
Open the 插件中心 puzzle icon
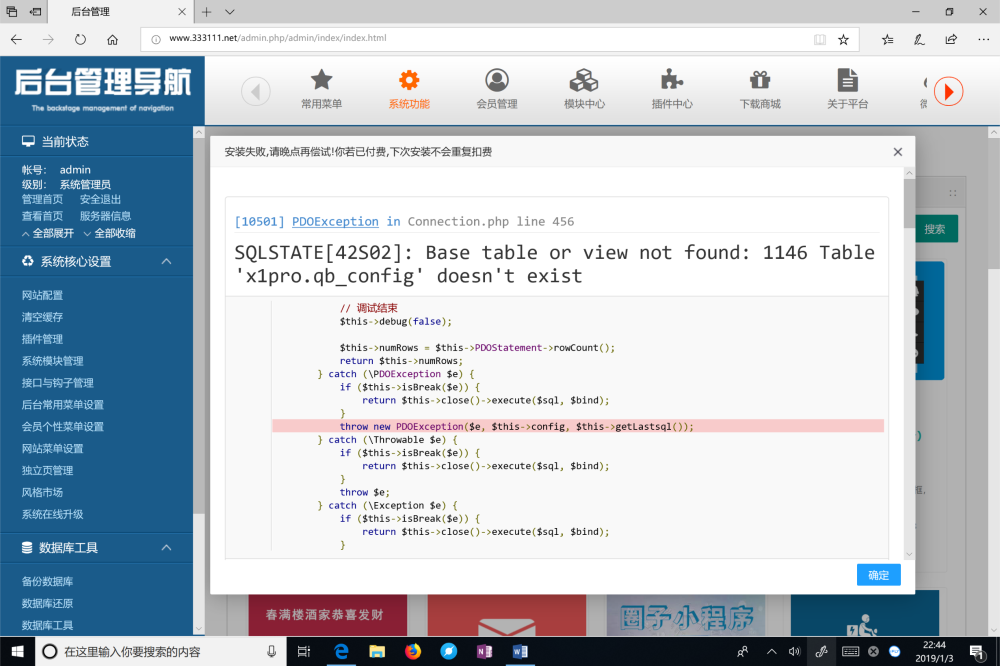(x=672, y=82)
